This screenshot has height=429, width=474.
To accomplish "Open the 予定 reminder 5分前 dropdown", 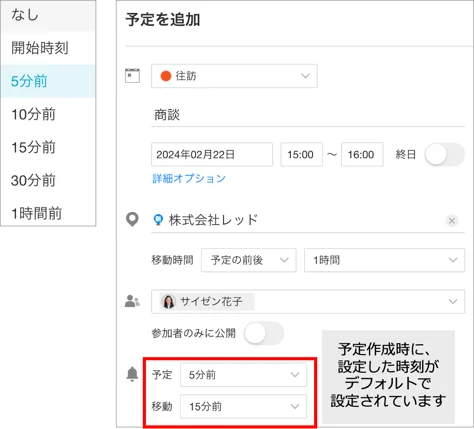I will pyautogui.click(x=243, y=375).
